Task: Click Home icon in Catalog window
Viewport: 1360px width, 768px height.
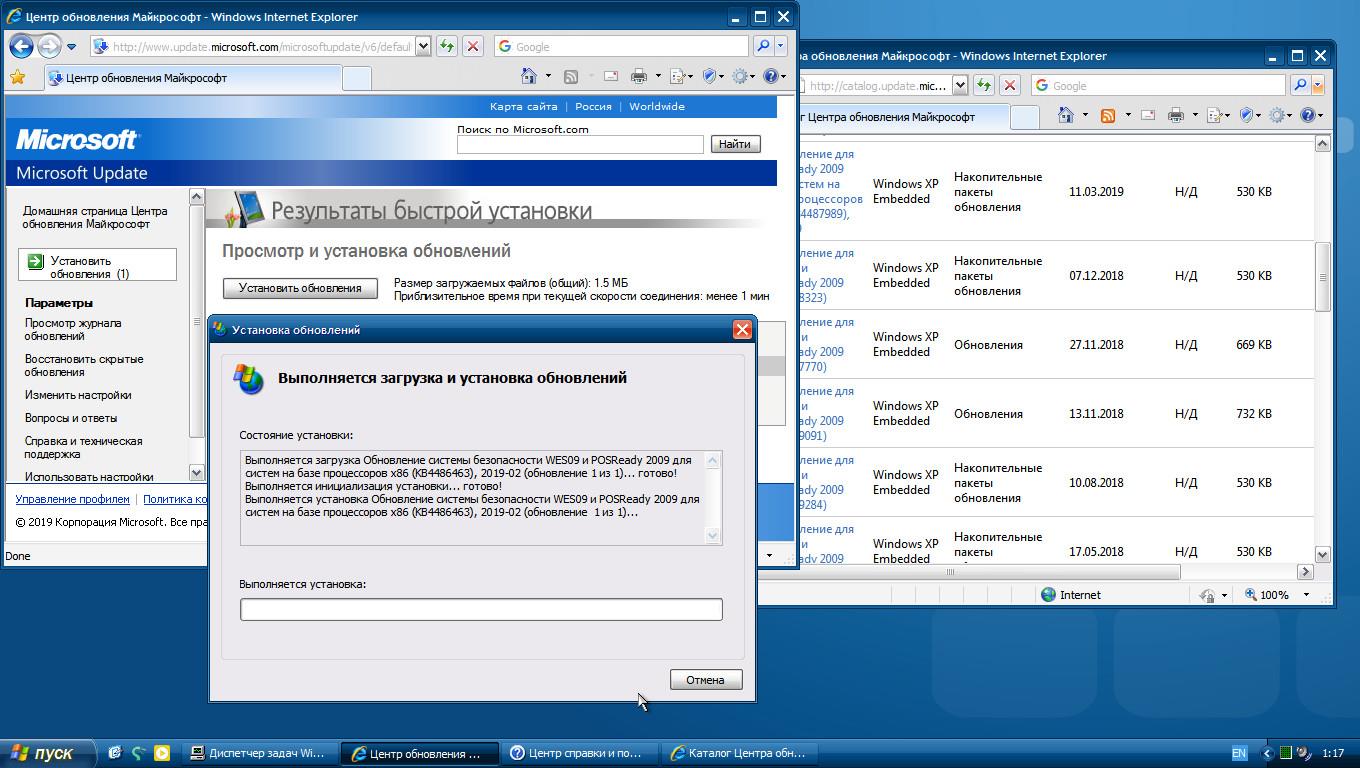Action: [1066, 116]
